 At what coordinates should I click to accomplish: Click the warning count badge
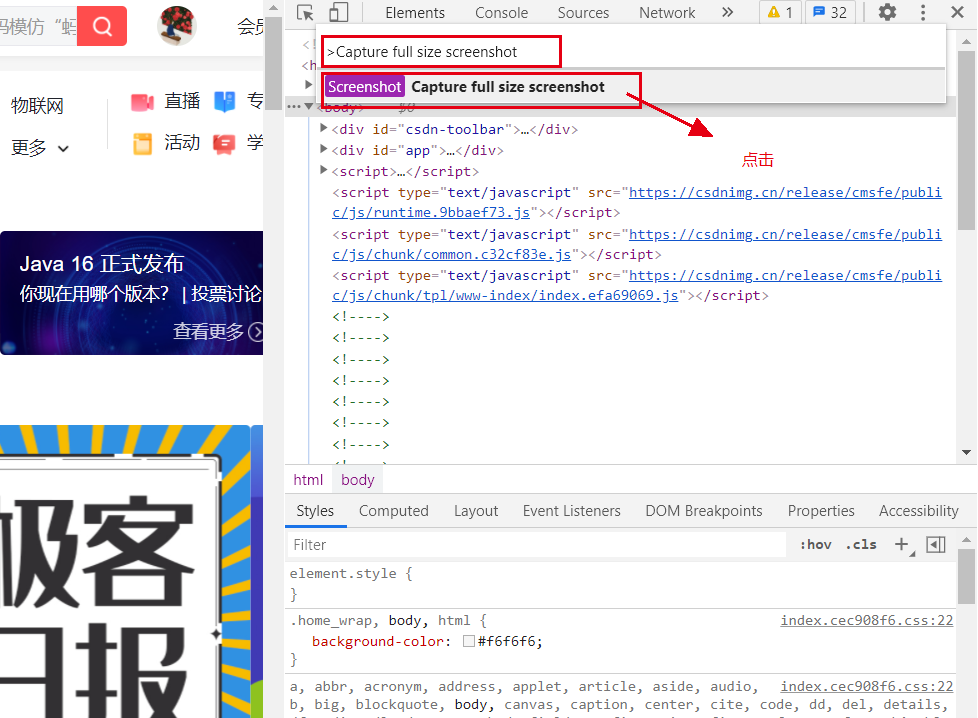tap(780, 12)
